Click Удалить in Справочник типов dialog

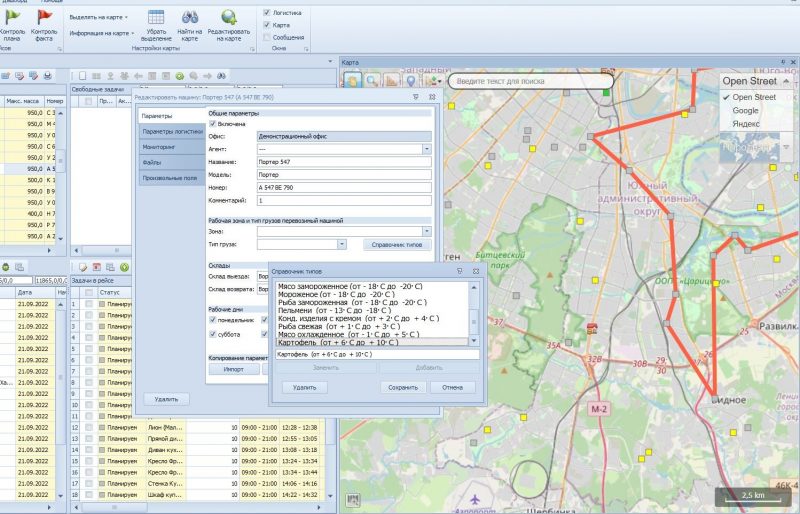tap(305, 387)
